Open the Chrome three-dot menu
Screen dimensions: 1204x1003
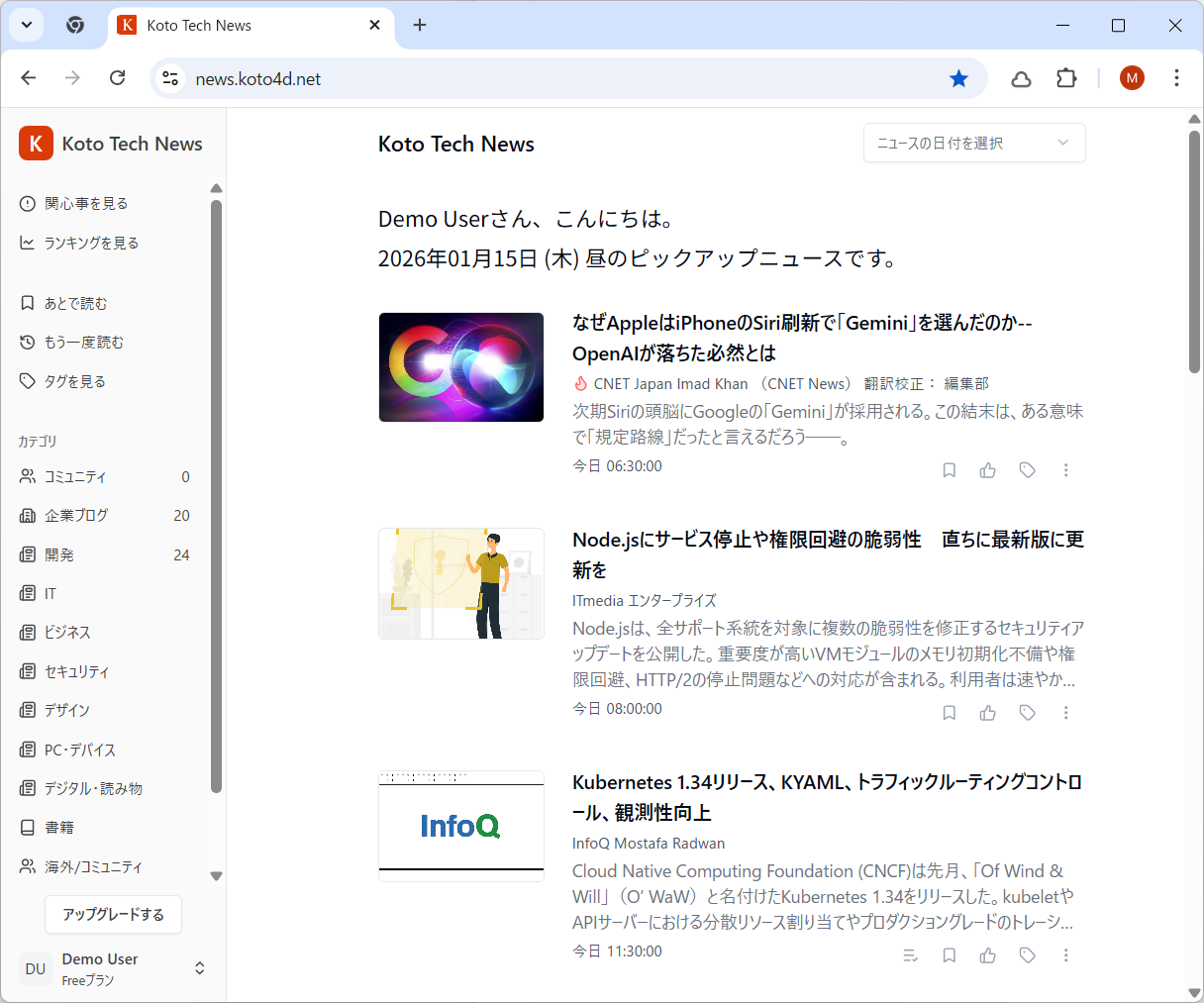[1176, 78]
